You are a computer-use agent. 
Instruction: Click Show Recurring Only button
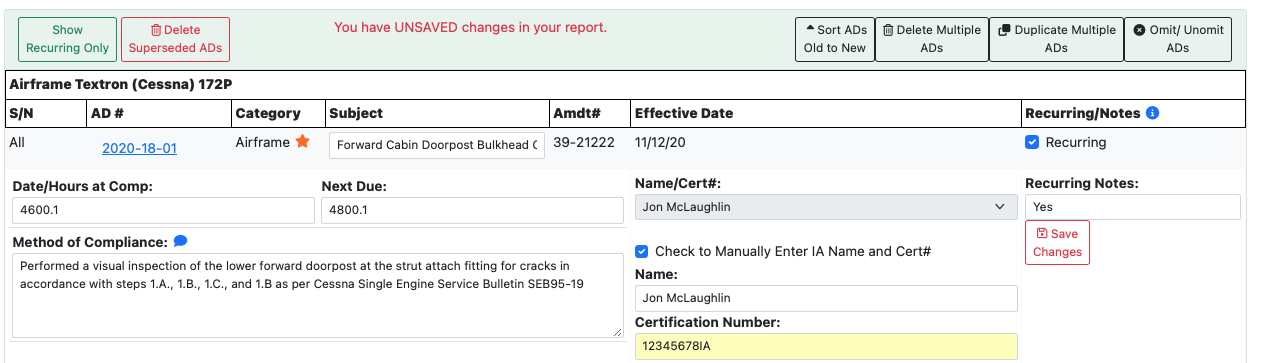click(x=68, y=39)
